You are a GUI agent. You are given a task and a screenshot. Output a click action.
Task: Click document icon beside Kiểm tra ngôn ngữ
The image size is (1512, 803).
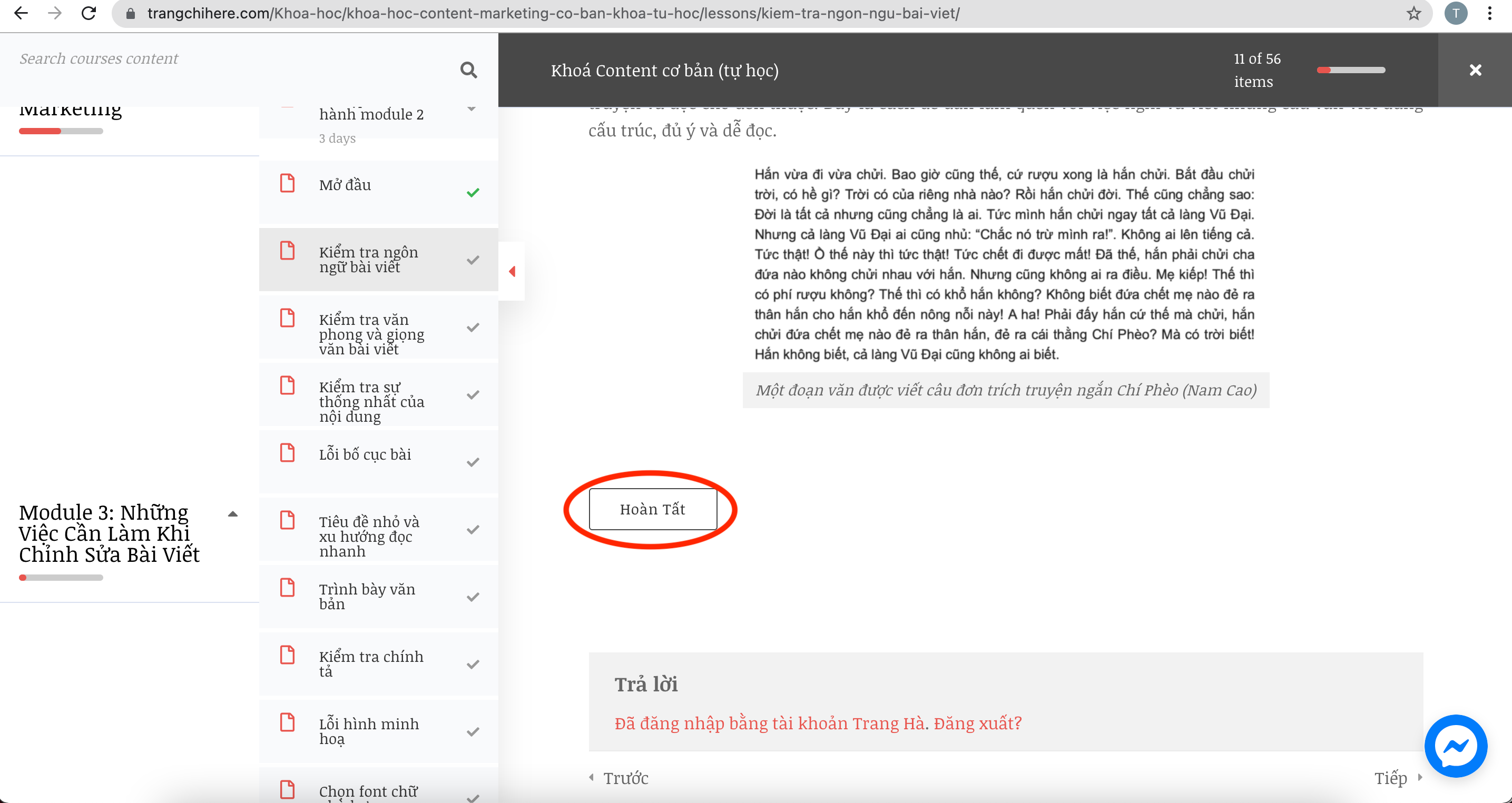(287, 250)
